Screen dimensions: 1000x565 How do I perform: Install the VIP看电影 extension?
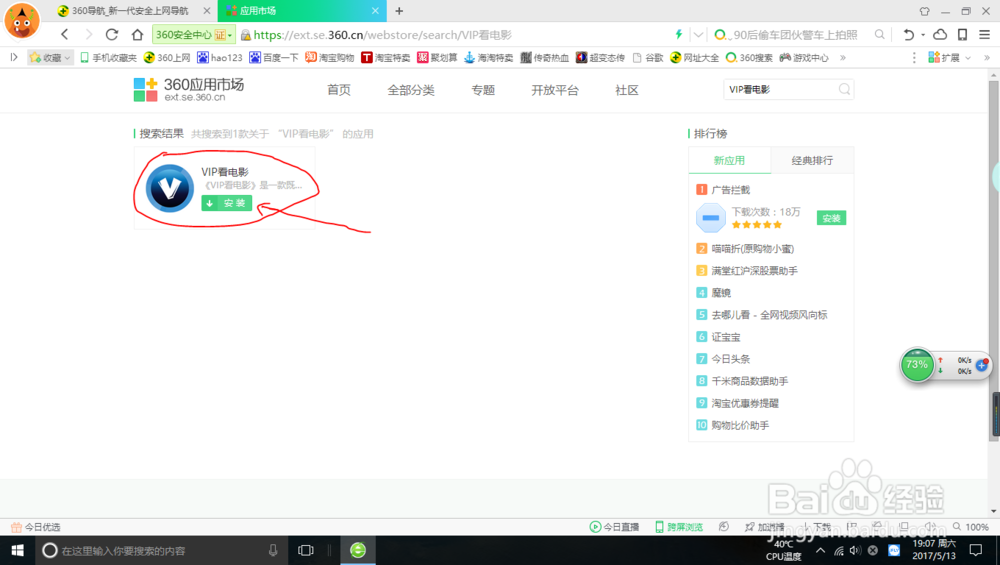226,203
